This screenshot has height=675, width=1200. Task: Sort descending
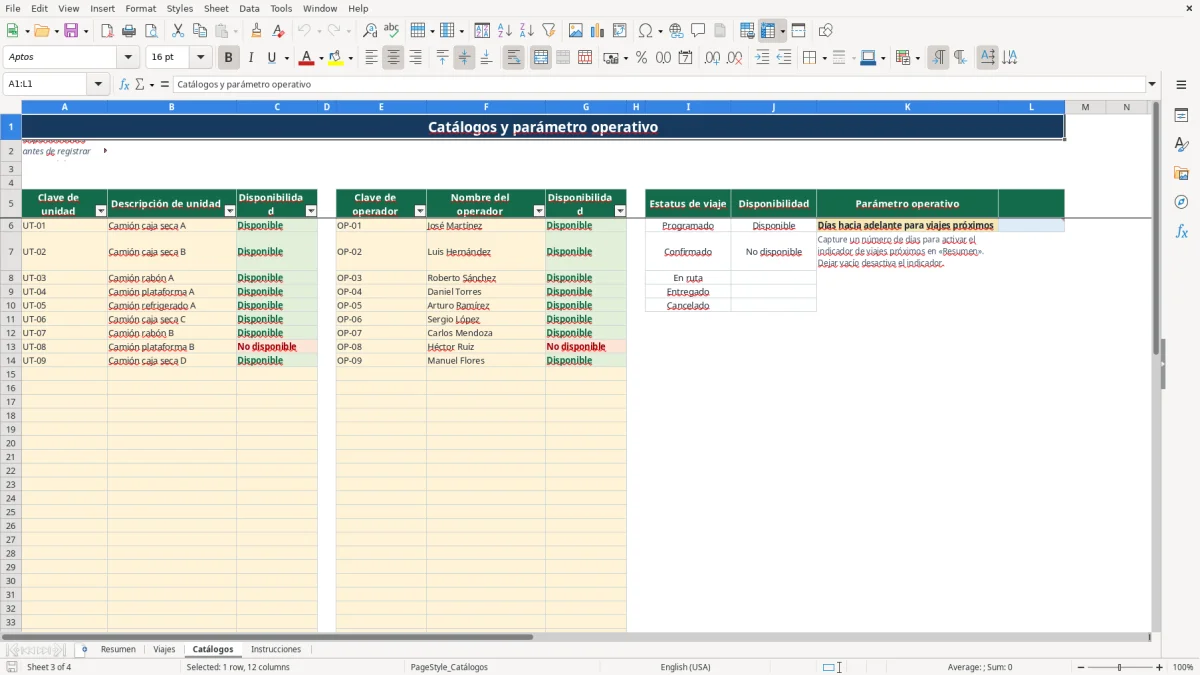click(x=527, y=31)
